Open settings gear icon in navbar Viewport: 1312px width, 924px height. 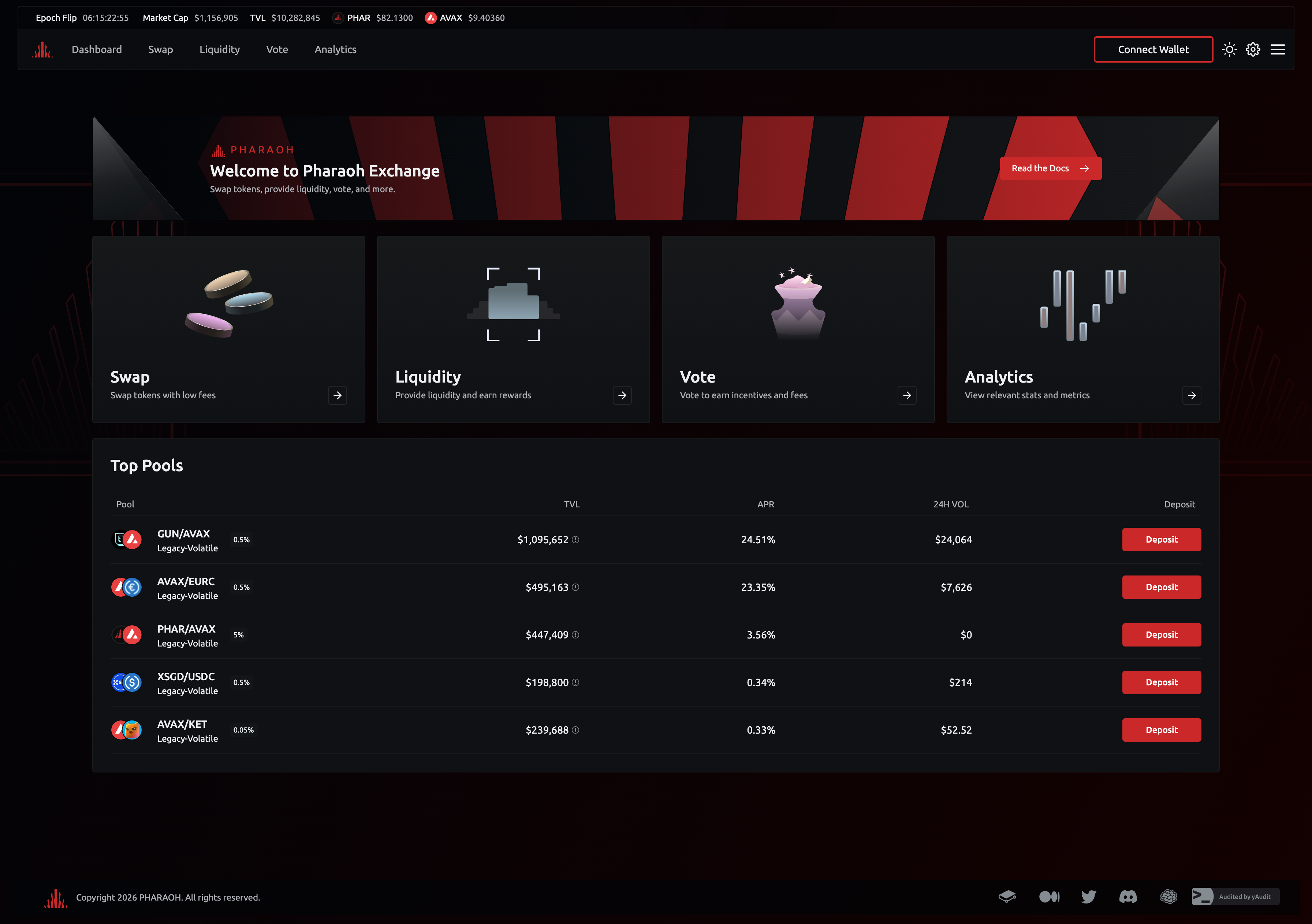click(1253, 50)
